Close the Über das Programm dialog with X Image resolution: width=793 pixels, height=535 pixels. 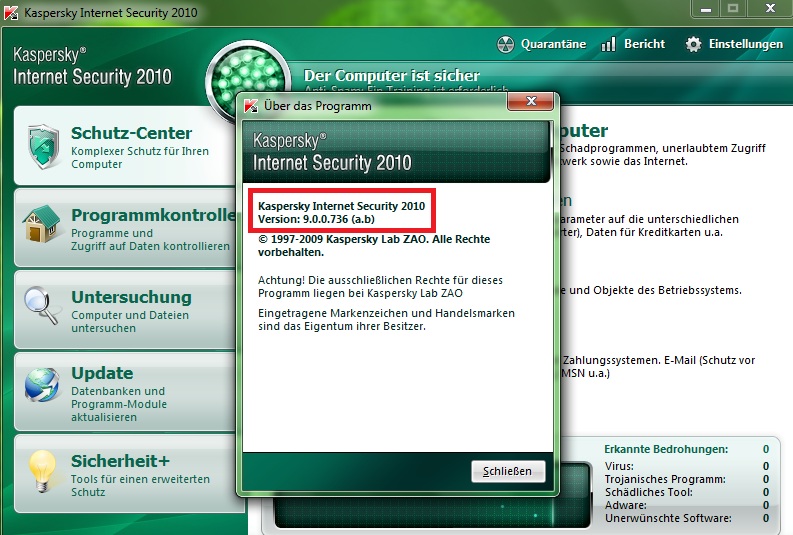[x=531, y=101]
